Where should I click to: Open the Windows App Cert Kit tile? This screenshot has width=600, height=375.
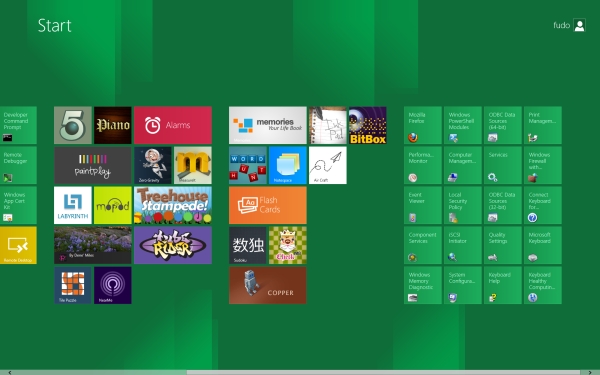[18, 205]
